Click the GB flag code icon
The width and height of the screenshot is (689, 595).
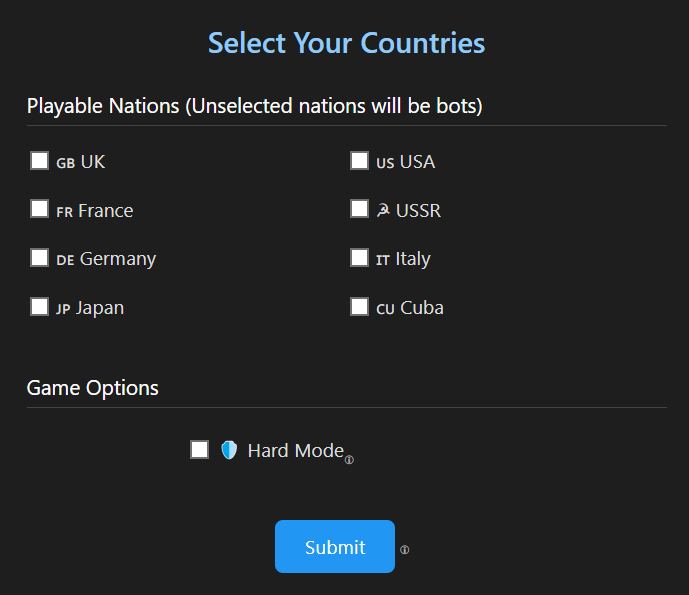point(66,163)
